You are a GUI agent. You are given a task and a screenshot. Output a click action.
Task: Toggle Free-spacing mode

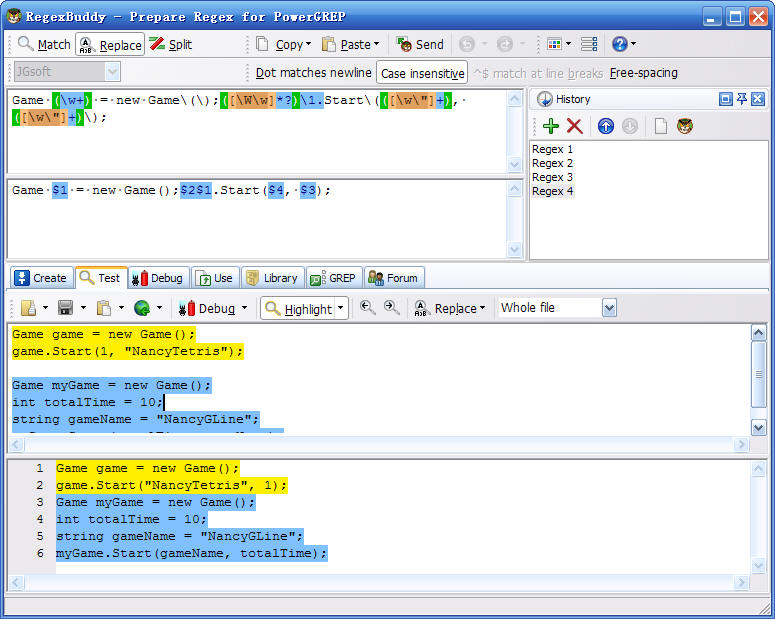point(643,73)
